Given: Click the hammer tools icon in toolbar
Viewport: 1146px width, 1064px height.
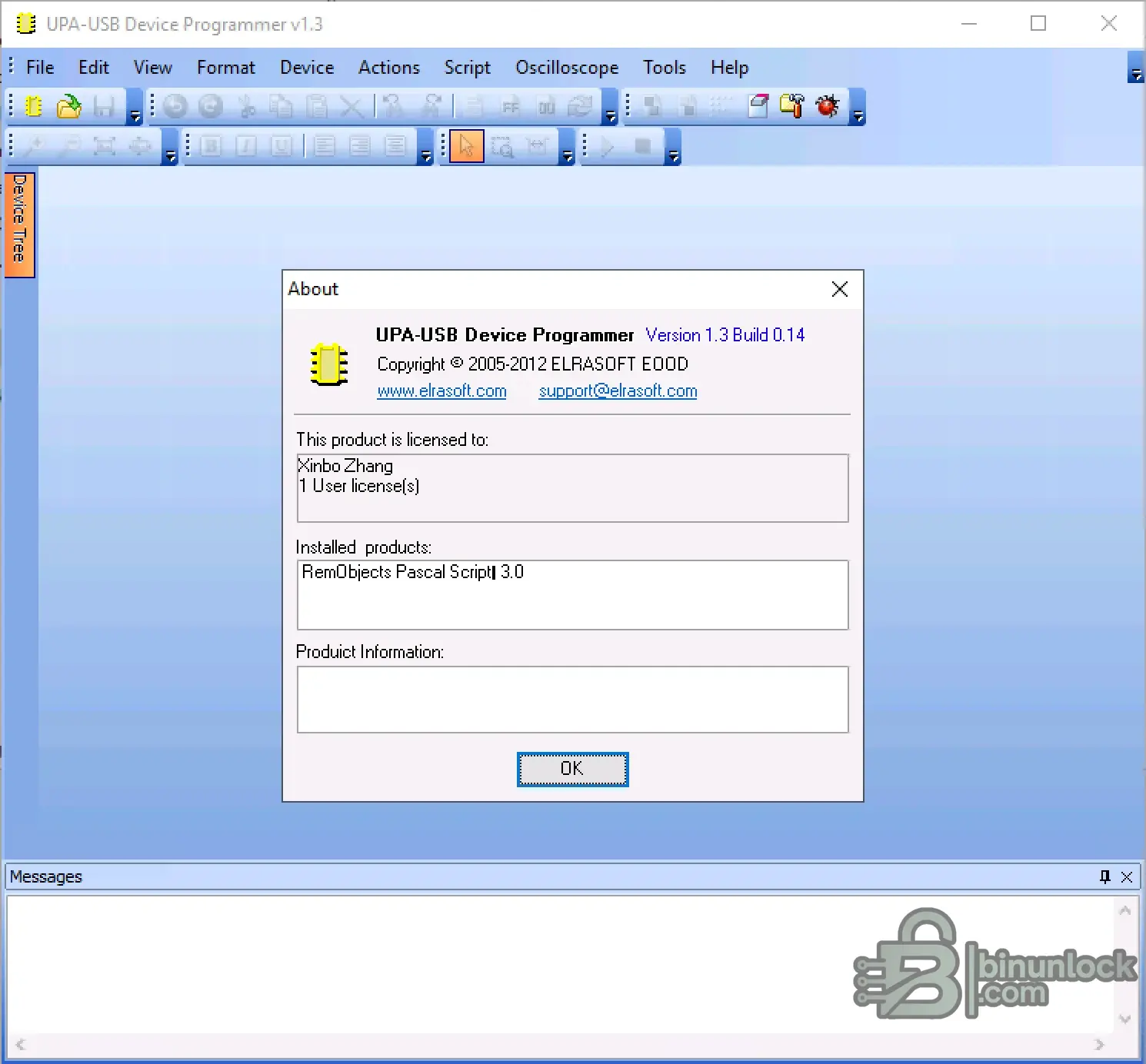Looking at the screenshot, I should [792, 106].
